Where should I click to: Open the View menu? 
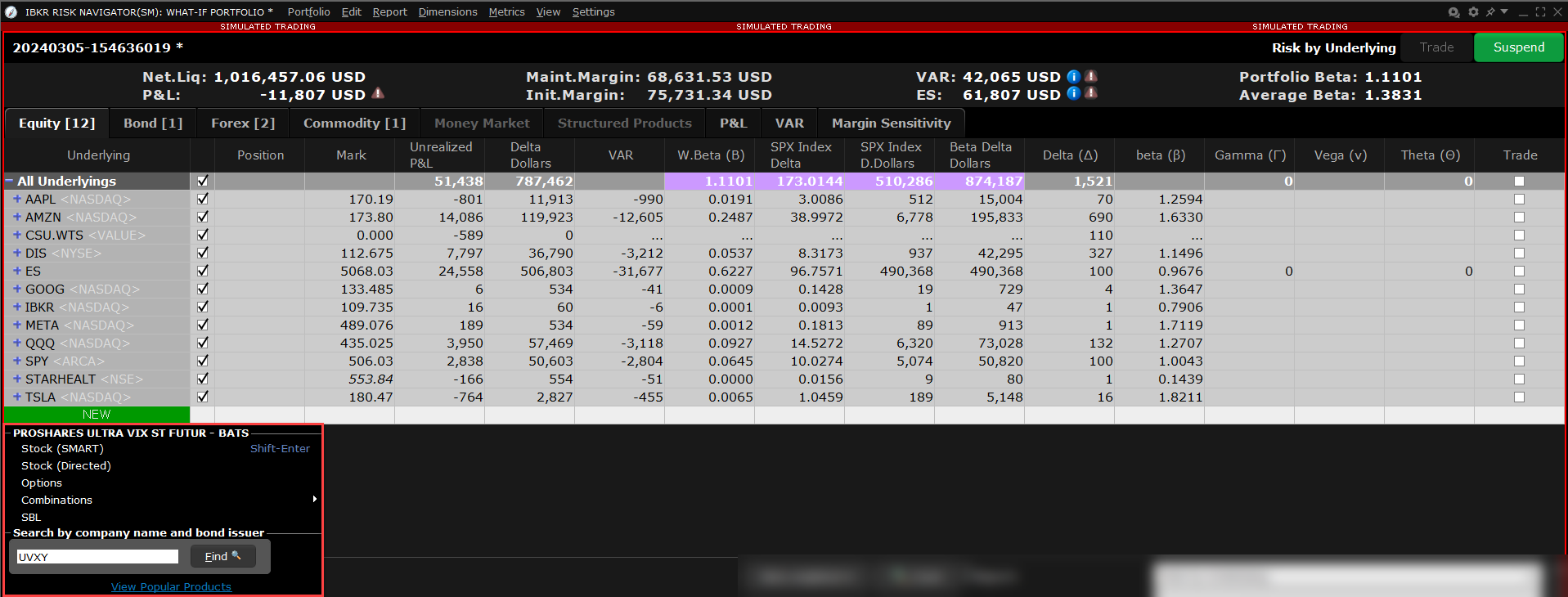pos(548,12)
